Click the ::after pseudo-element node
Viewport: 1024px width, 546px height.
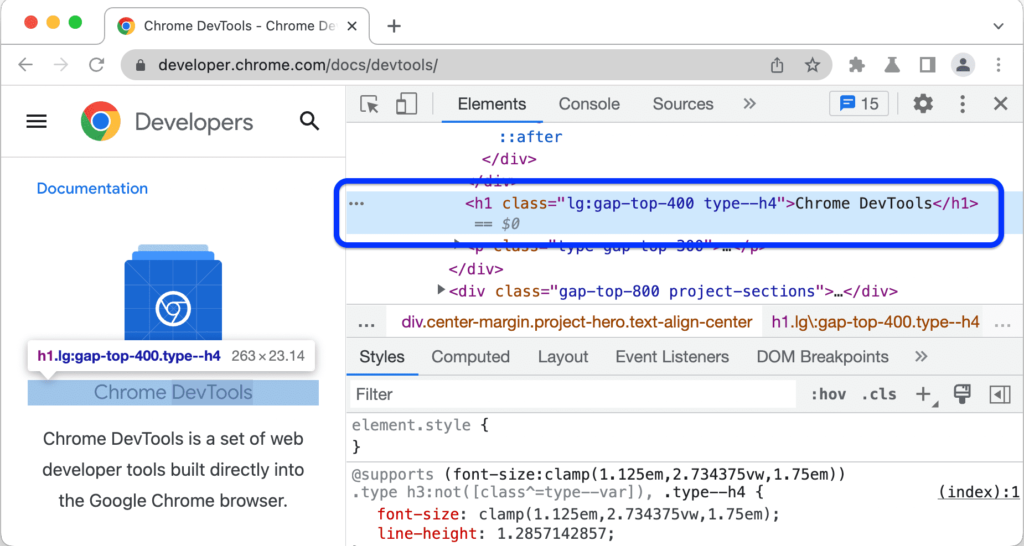530,137
